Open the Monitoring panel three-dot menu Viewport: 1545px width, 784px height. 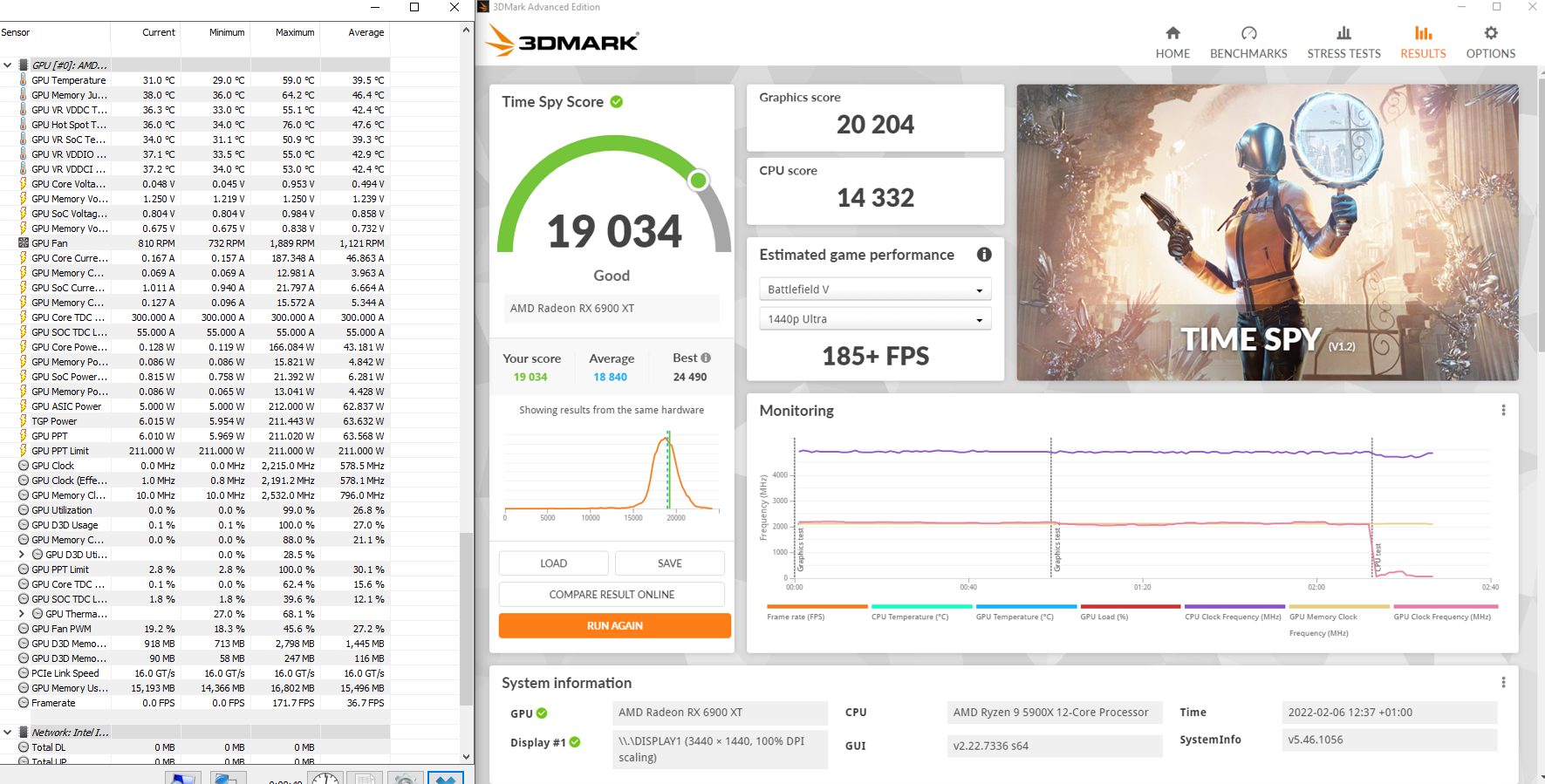point(1503,410)
